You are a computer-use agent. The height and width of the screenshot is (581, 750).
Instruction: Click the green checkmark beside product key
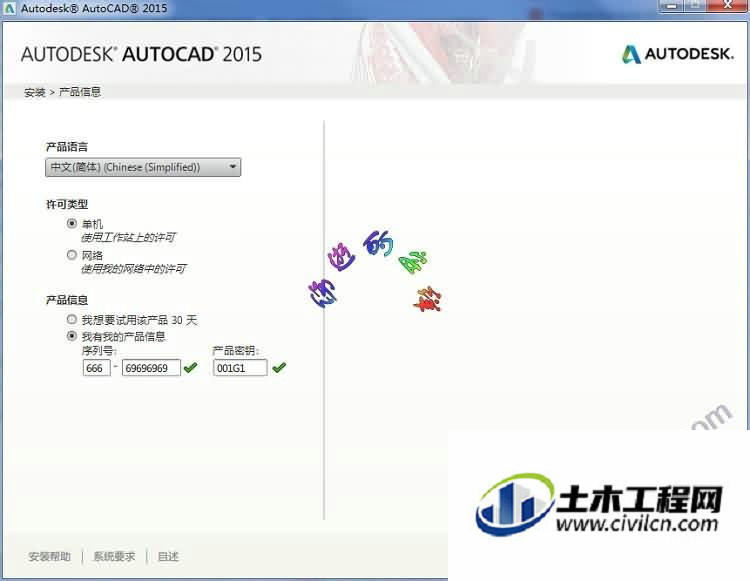coord(279,367)
